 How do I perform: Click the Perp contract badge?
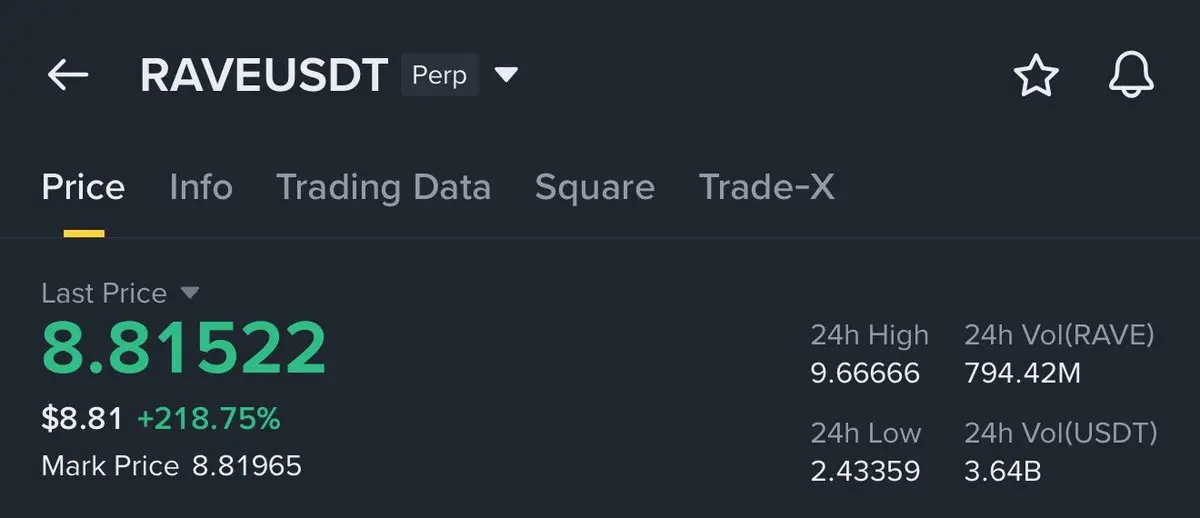[440, 76]
